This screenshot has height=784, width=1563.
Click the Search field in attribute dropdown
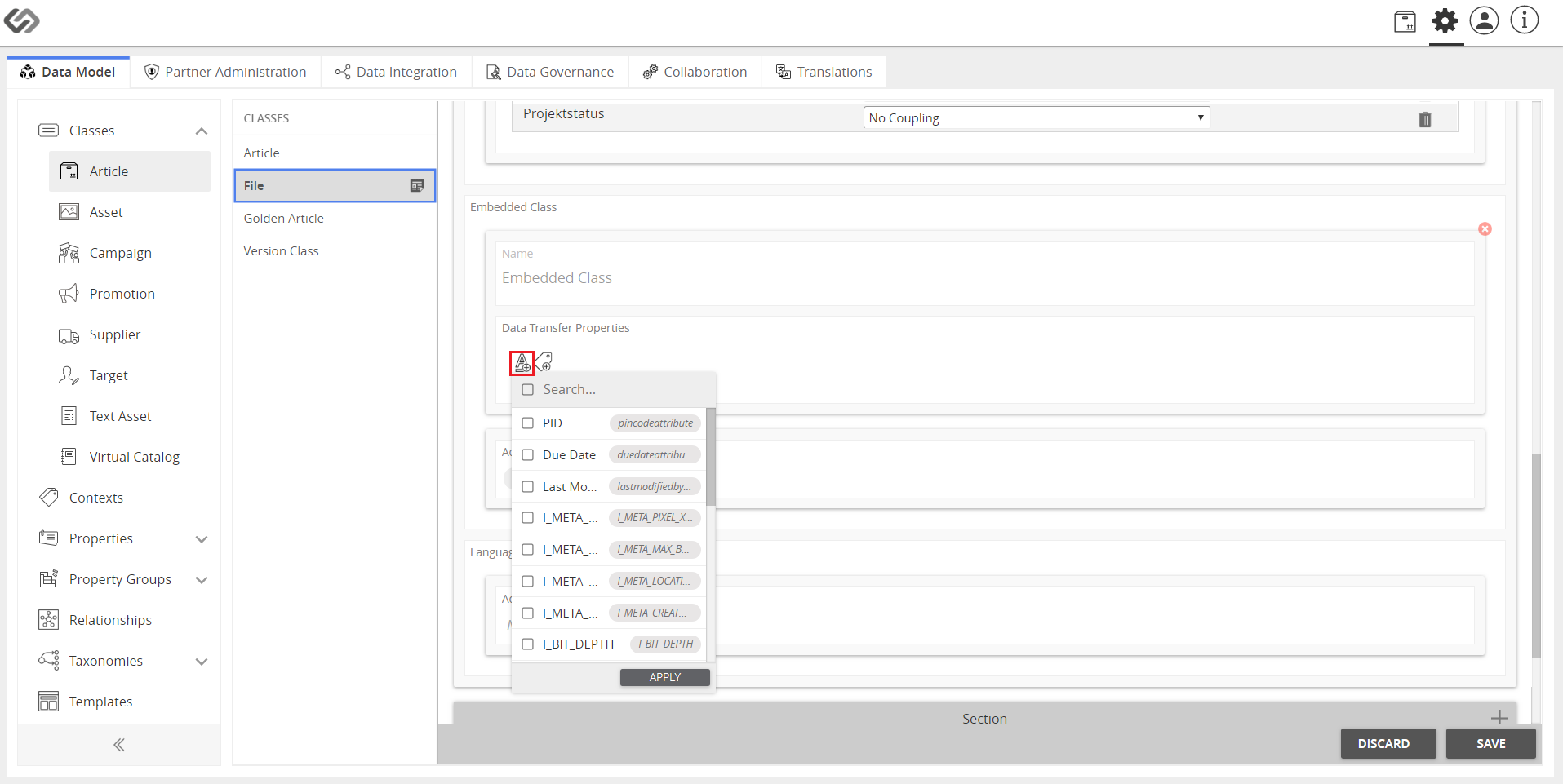point(624,390)
